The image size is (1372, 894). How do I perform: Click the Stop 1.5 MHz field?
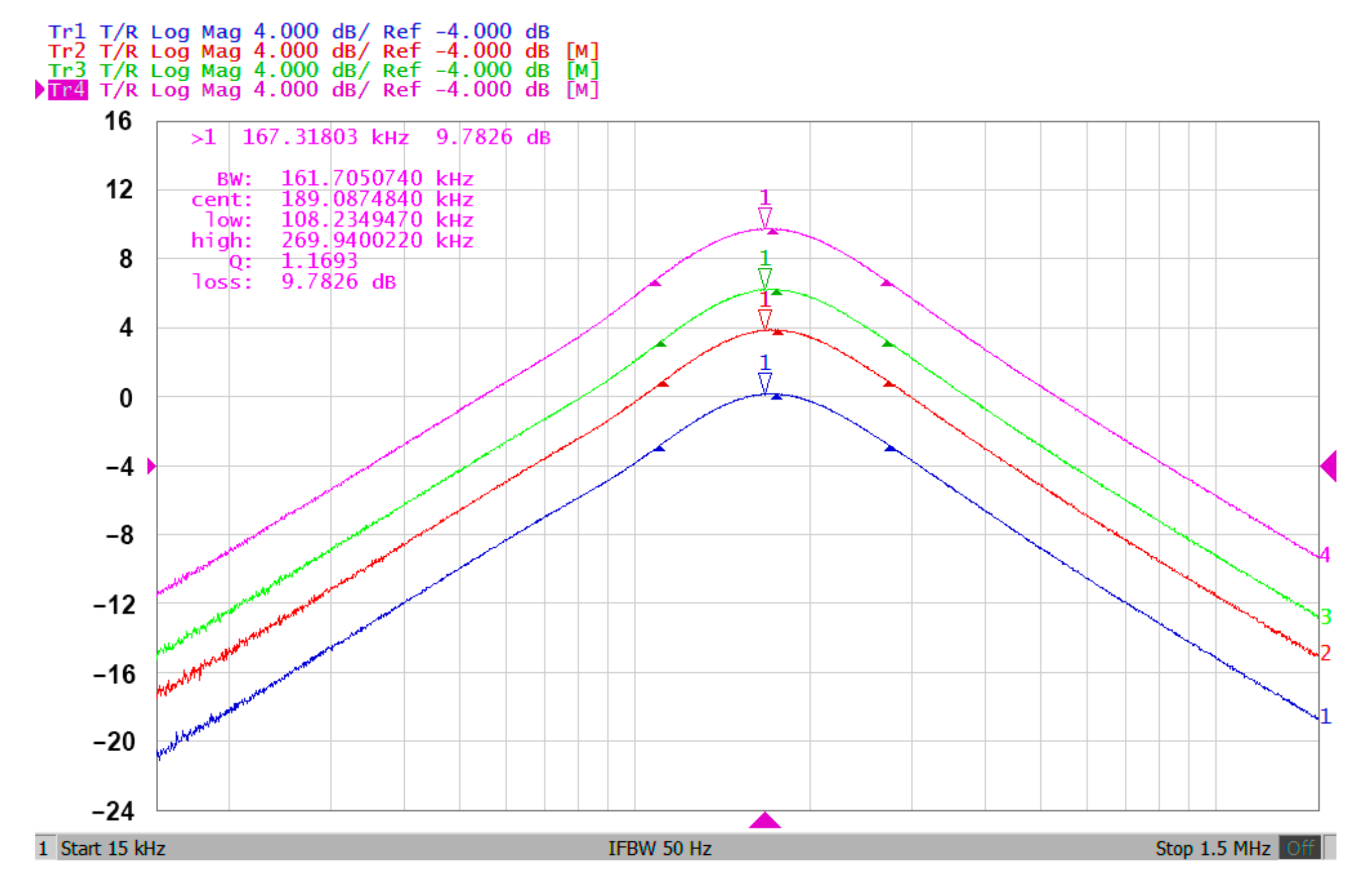(1212, 848)
